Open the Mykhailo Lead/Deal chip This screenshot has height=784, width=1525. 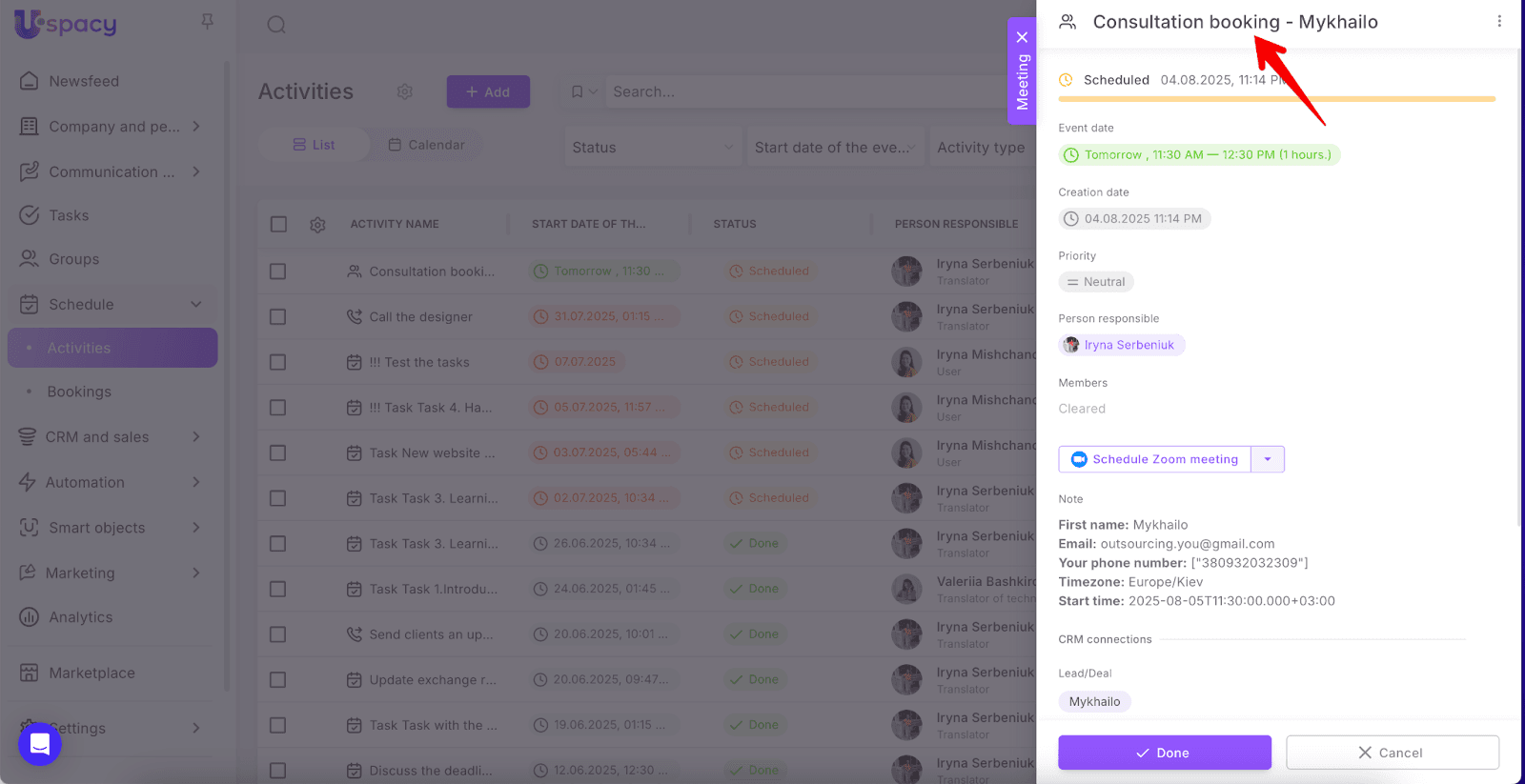[1094, 702]
